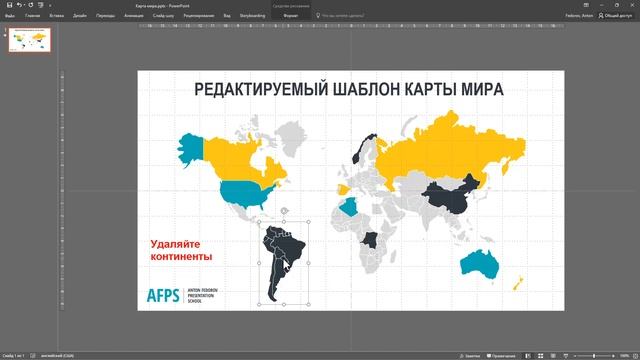Click the zoom out minus button

(575, 356)
